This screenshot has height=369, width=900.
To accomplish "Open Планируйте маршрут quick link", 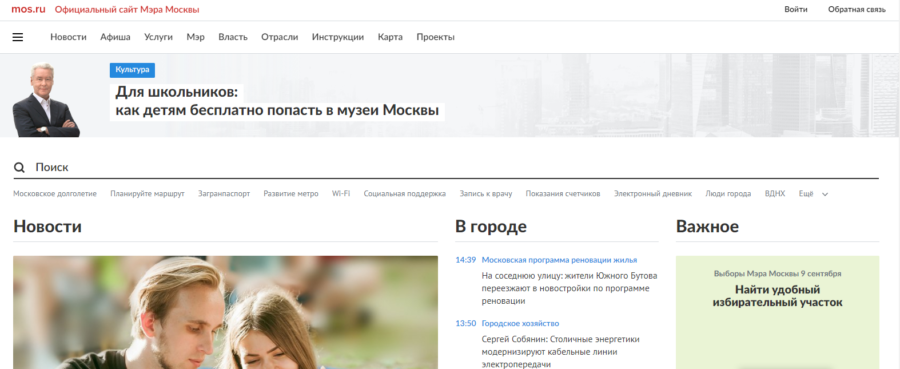I will [x=148, y=194].
